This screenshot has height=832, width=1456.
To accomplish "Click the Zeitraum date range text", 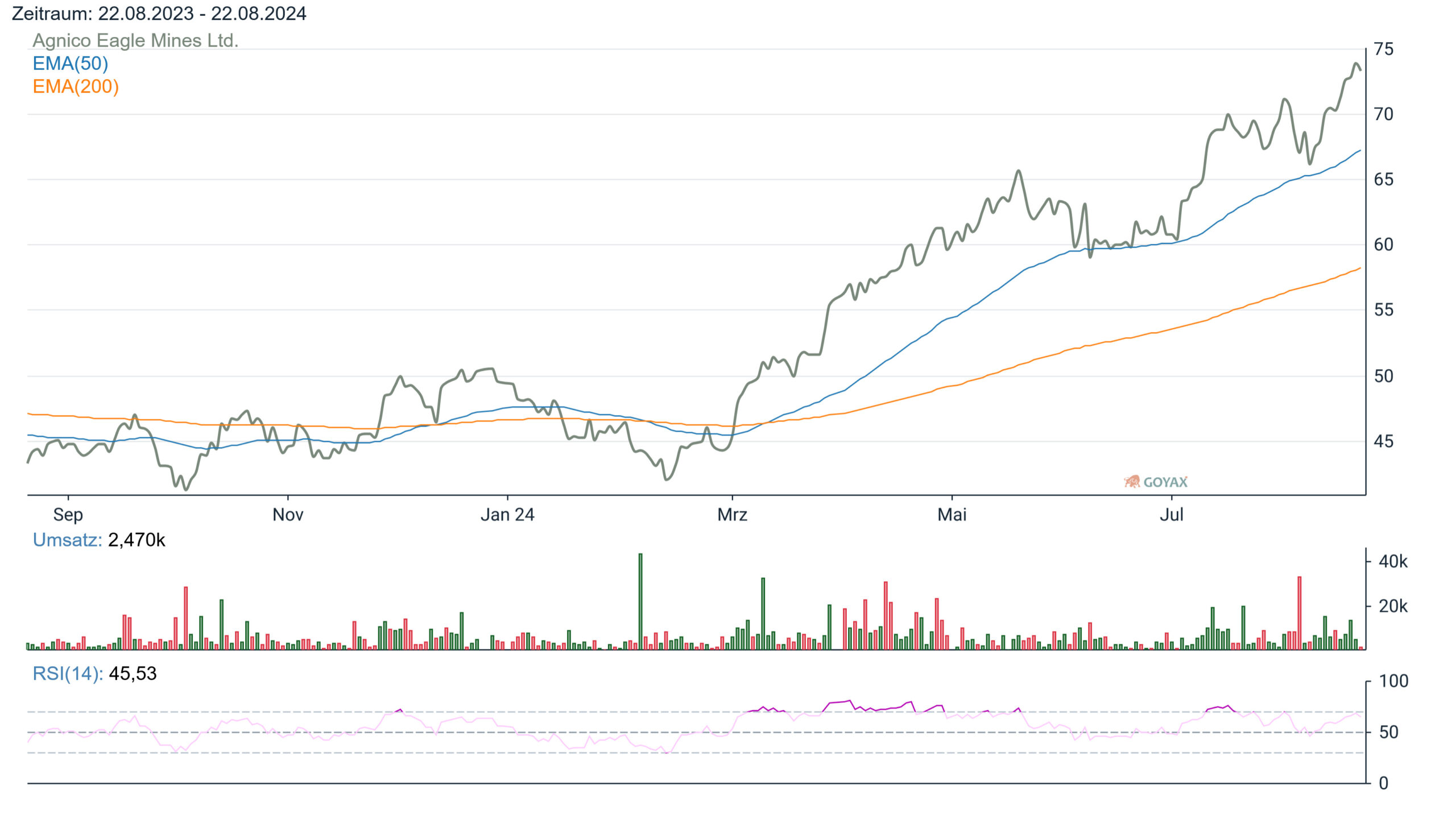I will [x=159, y=13].
